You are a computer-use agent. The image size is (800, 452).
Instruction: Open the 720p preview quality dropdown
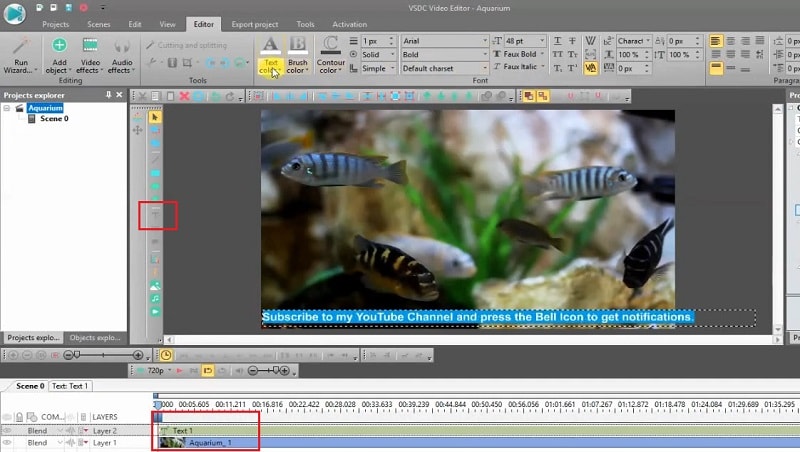[159, 370]
